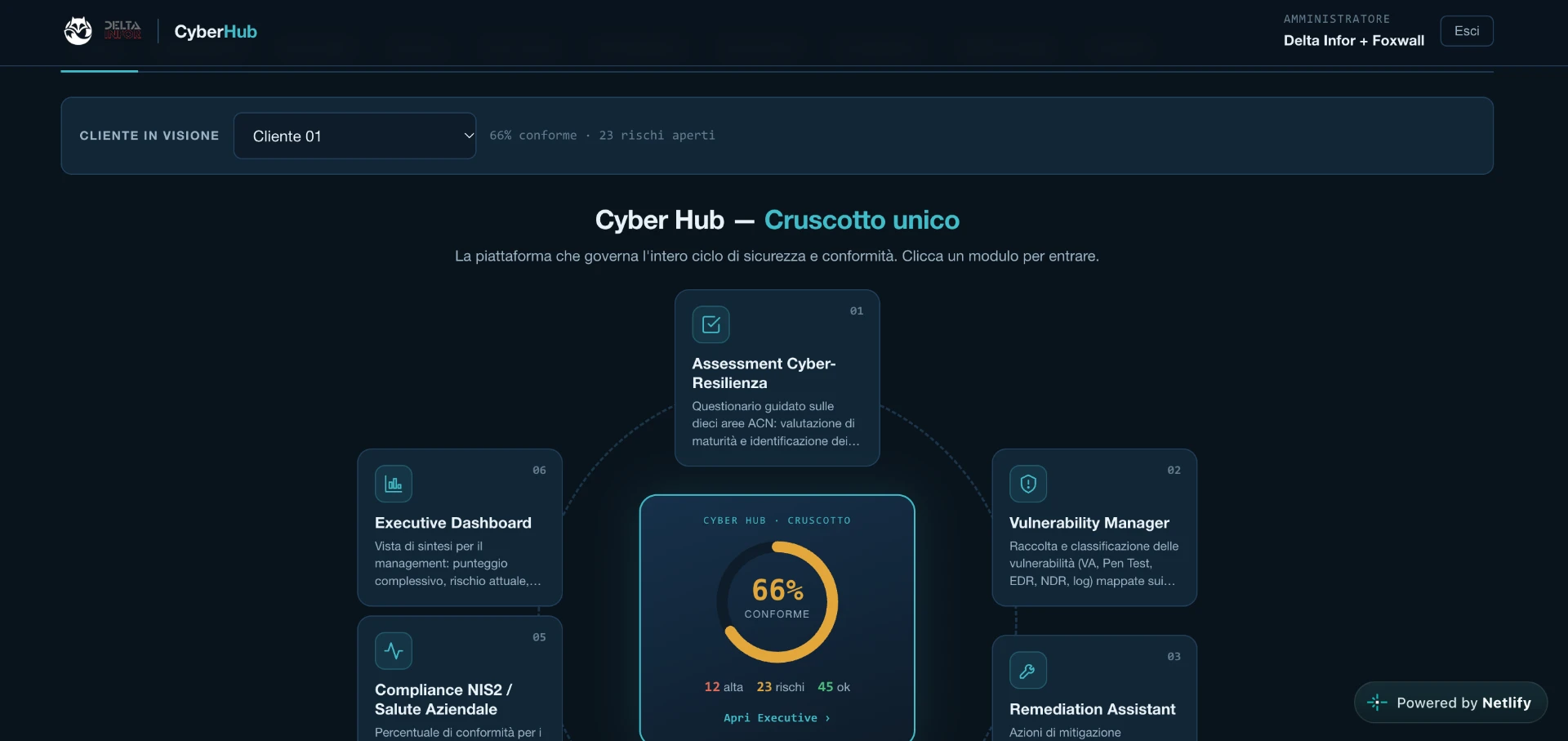This screenshot has height=741, width=1568.
Task: Click the Compliance NIS2 pulse icon
Action: point(393,651)
